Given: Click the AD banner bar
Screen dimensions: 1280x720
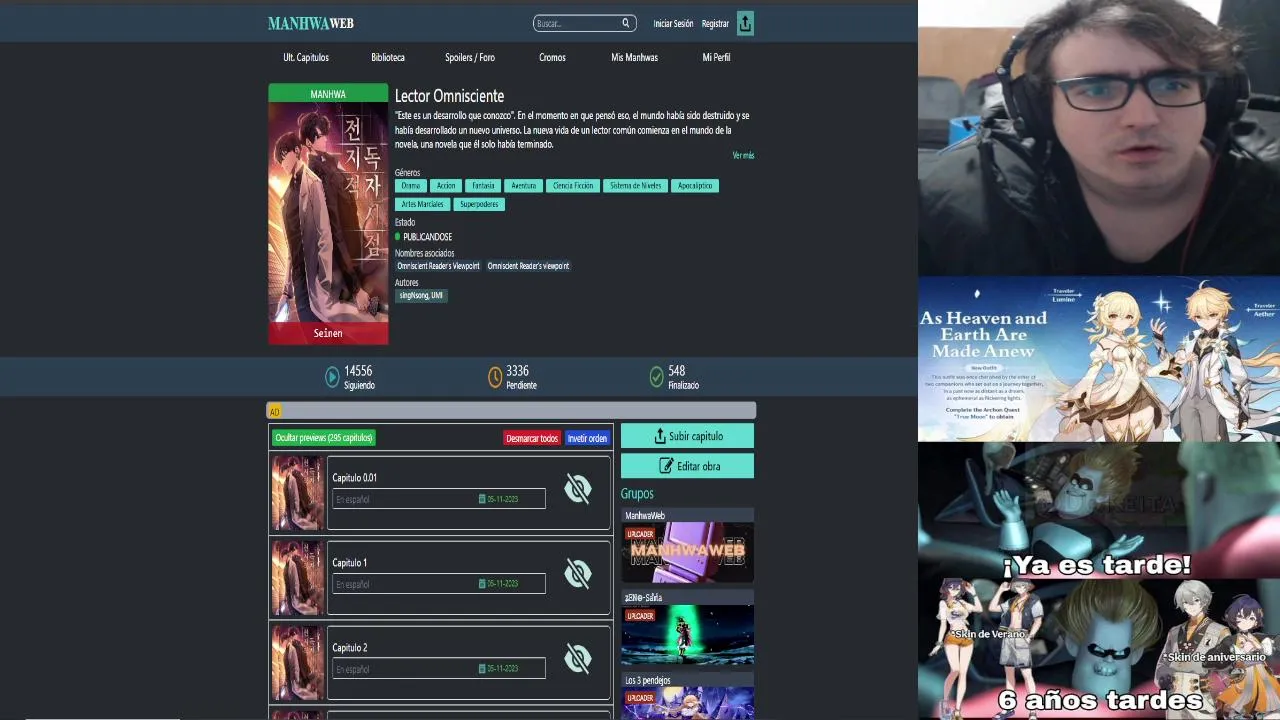Looking at the screenshot, I should click(x=511, y=411).
